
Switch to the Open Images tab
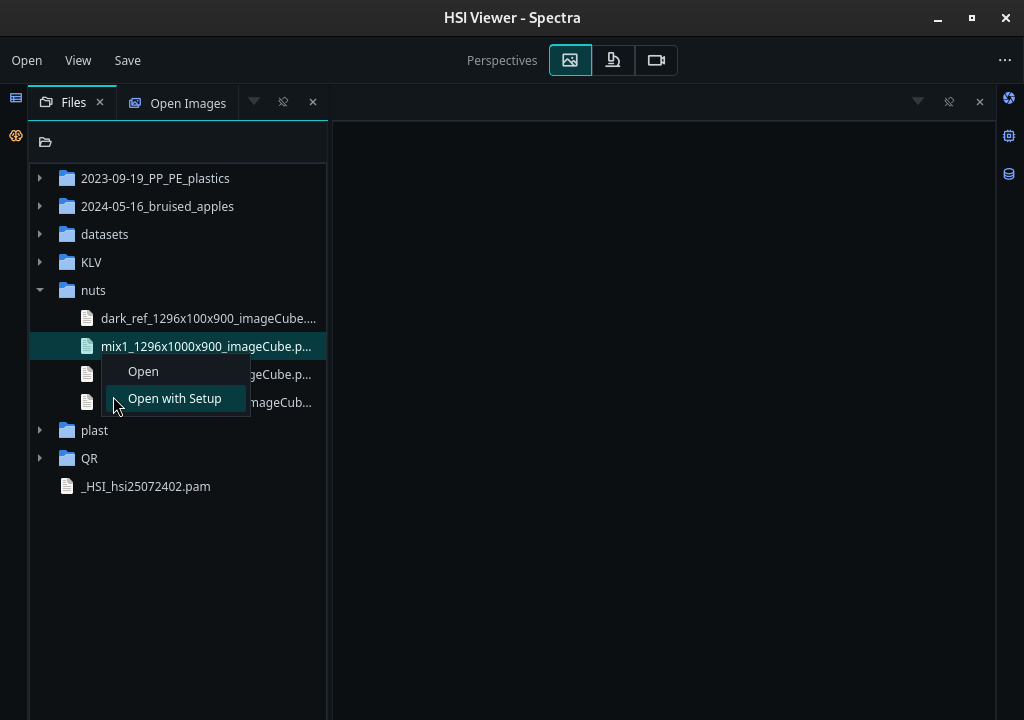(x=178, y=103)
